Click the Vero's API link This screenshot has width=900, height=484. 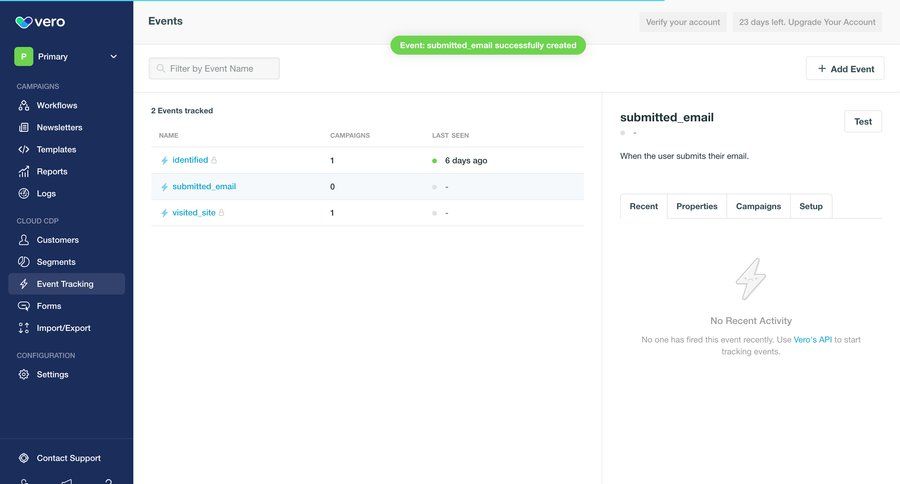[812, 340]
